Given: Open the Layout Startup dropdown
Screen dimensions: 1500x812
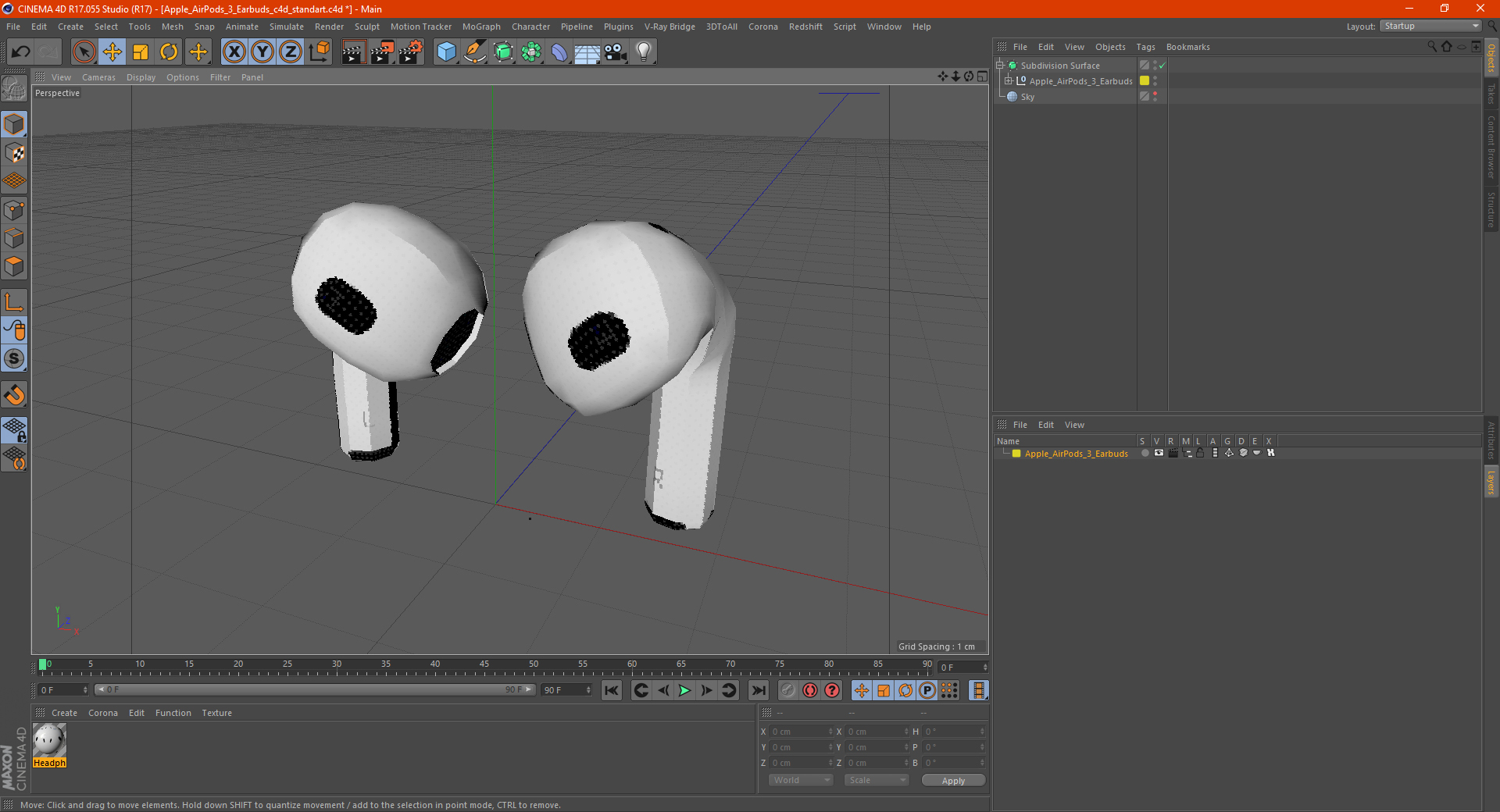Looking at the screenshot, I should click(1431, 26).
